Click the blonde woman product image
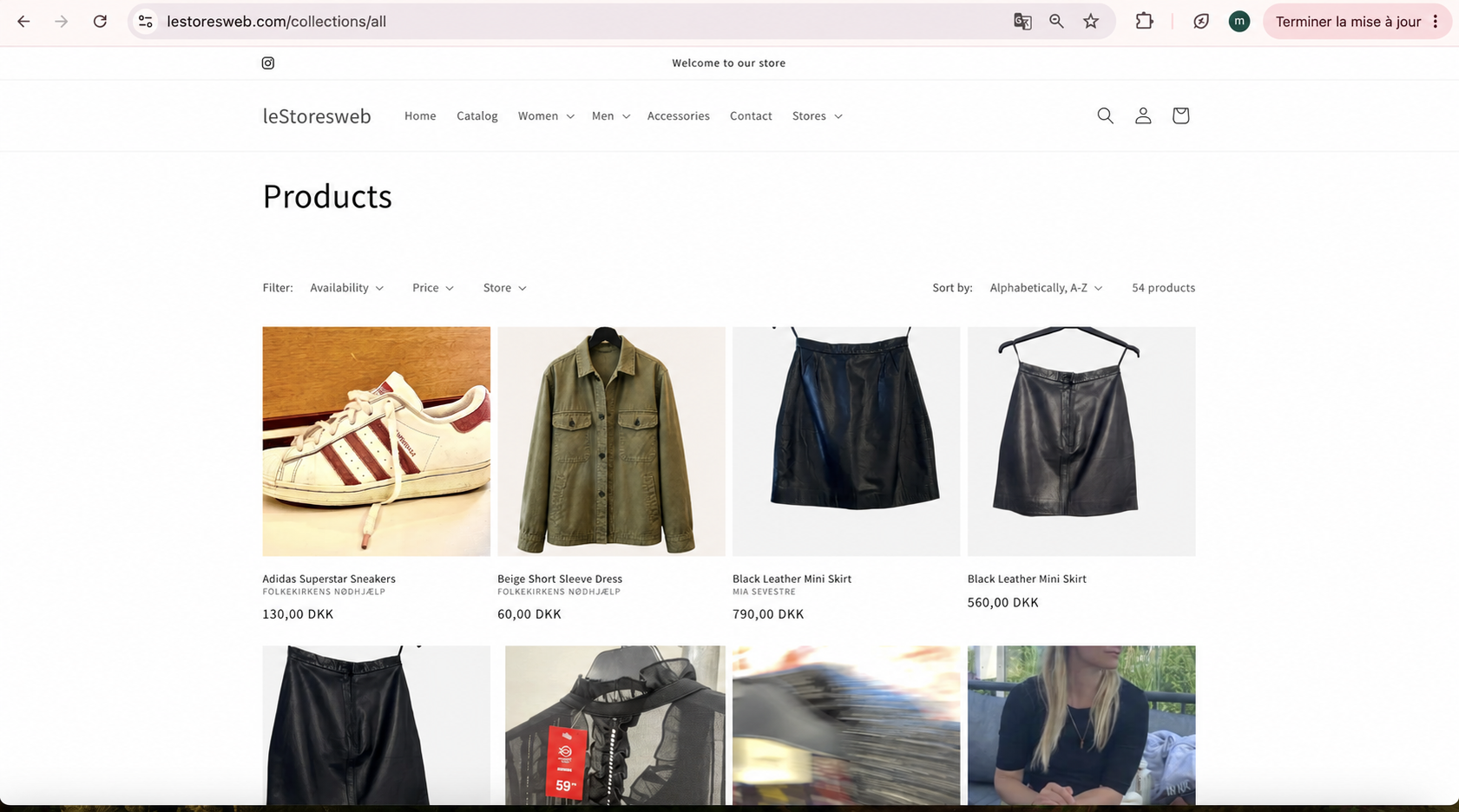 [1081, 725]
